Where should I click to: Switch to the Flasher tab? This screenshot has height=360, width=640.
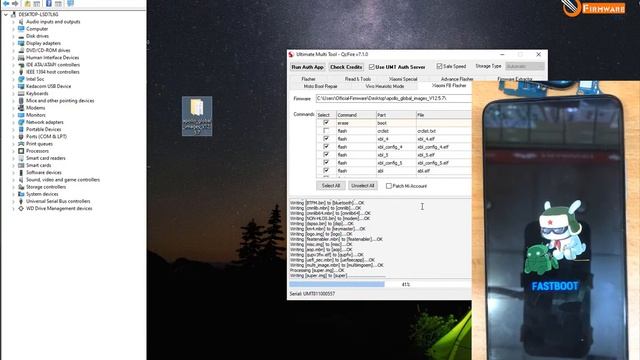308,79
